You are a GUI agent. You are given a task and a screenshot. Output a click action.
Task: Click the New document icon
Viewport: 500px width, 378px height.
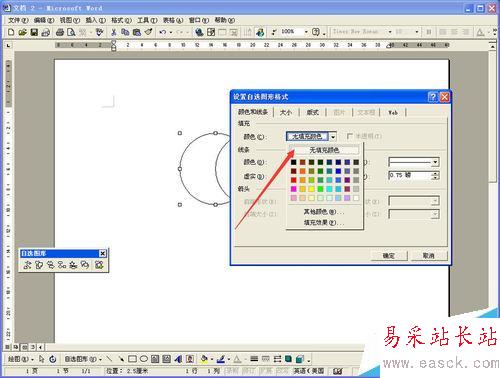11,32
